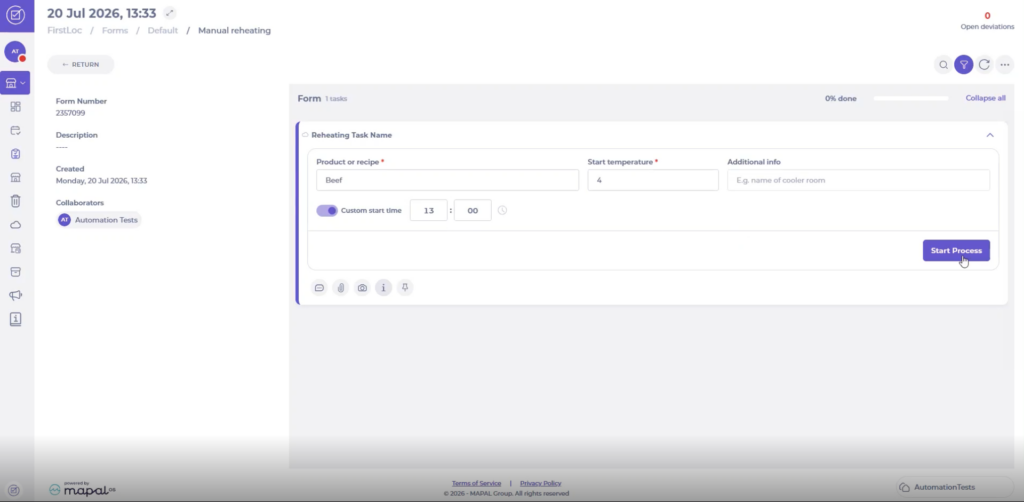Image resolution: width=1024 pixels, height=502 pixels.
Task: Collapse the Reheating Task Name chevron
Action: point(990,135)
